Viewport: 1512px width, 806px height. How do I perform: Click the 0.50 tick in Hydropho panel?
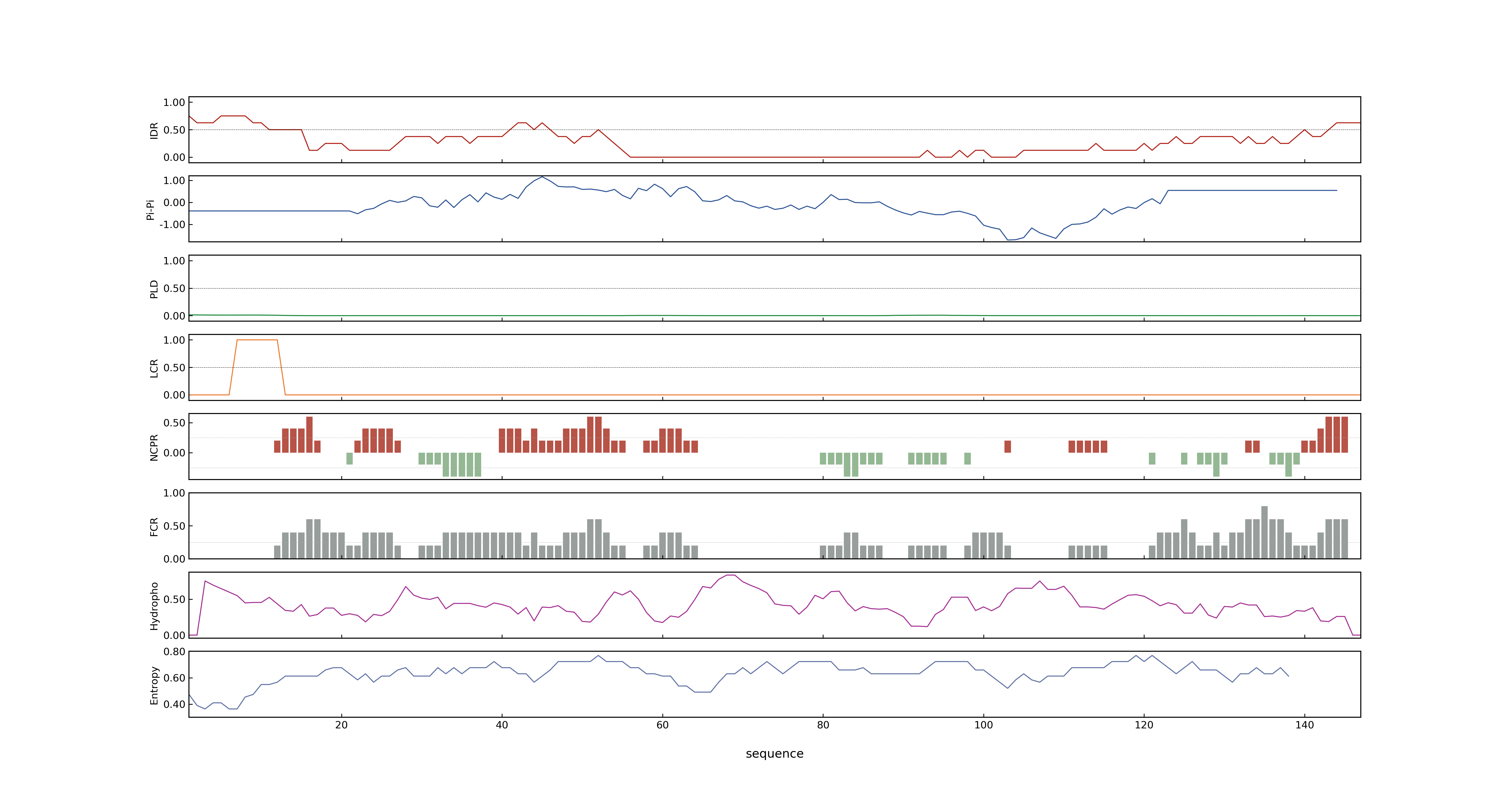[174, 599]
